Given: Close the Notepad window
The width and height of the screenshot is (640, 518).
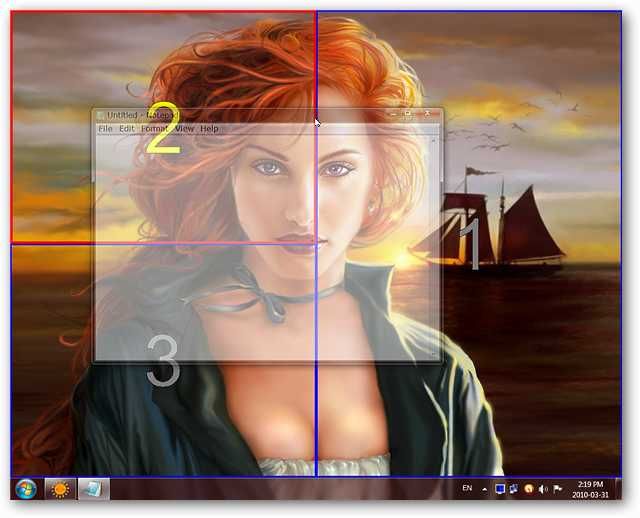Looking at the screenshot, I should 428,114.
